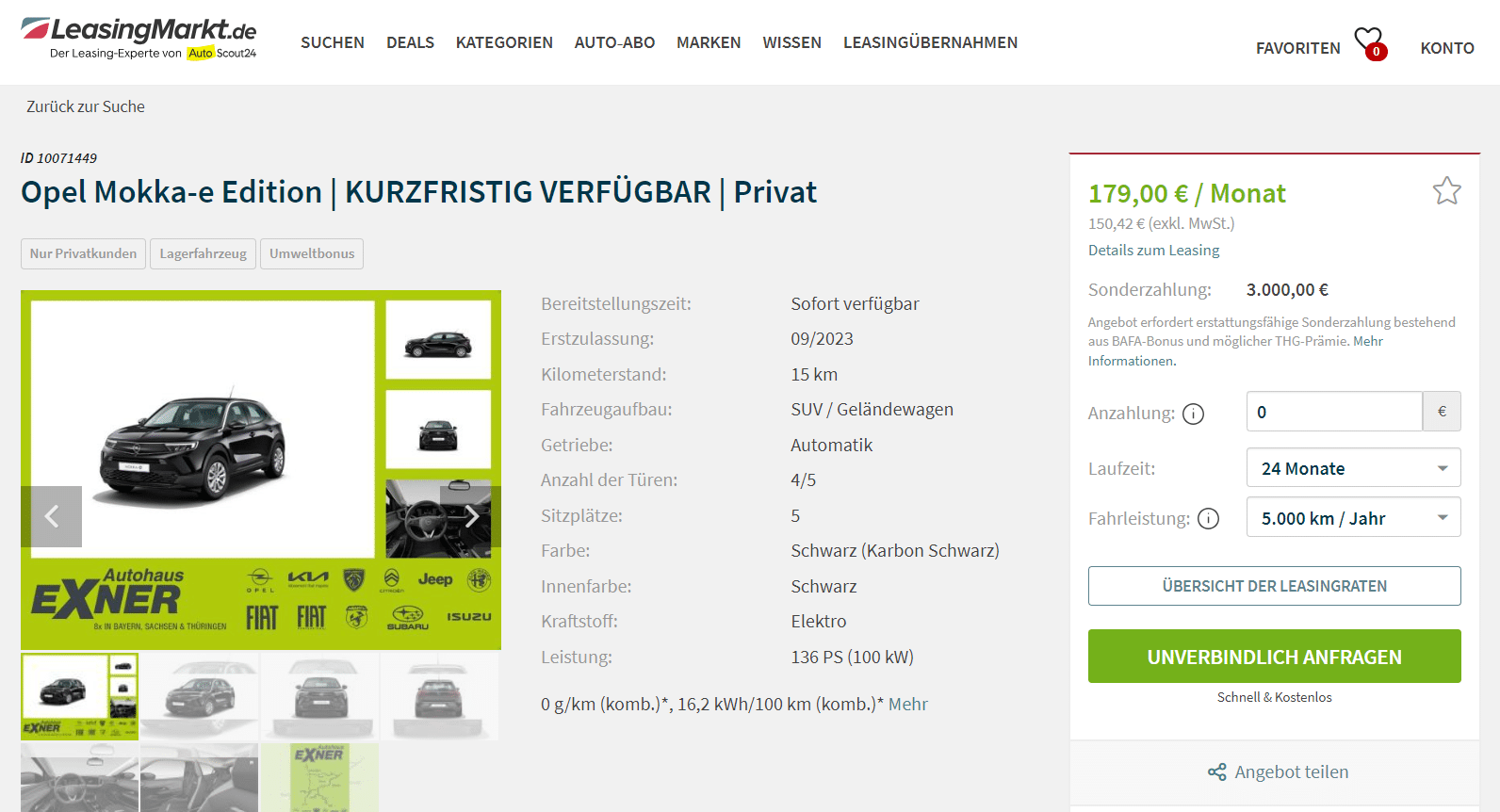The height and width of the screenshot is (812, 1500).
Task: Click the Sonderzahlung 3.000,00 € value
Action: click(1287, 290)
